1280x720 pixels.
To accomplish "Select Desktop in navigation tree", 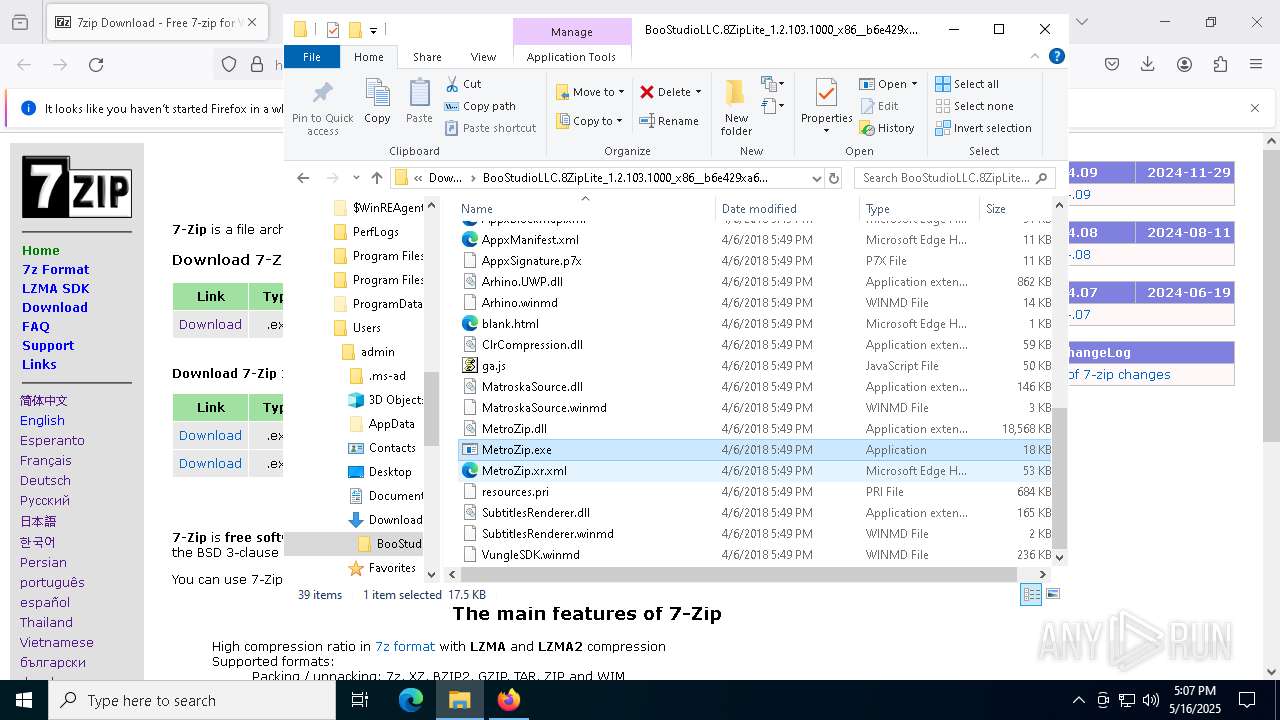I will (389, 472).
